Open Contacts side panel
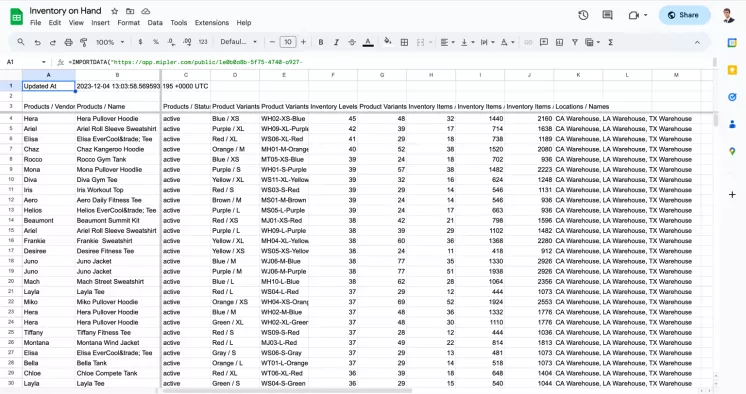 732,125
